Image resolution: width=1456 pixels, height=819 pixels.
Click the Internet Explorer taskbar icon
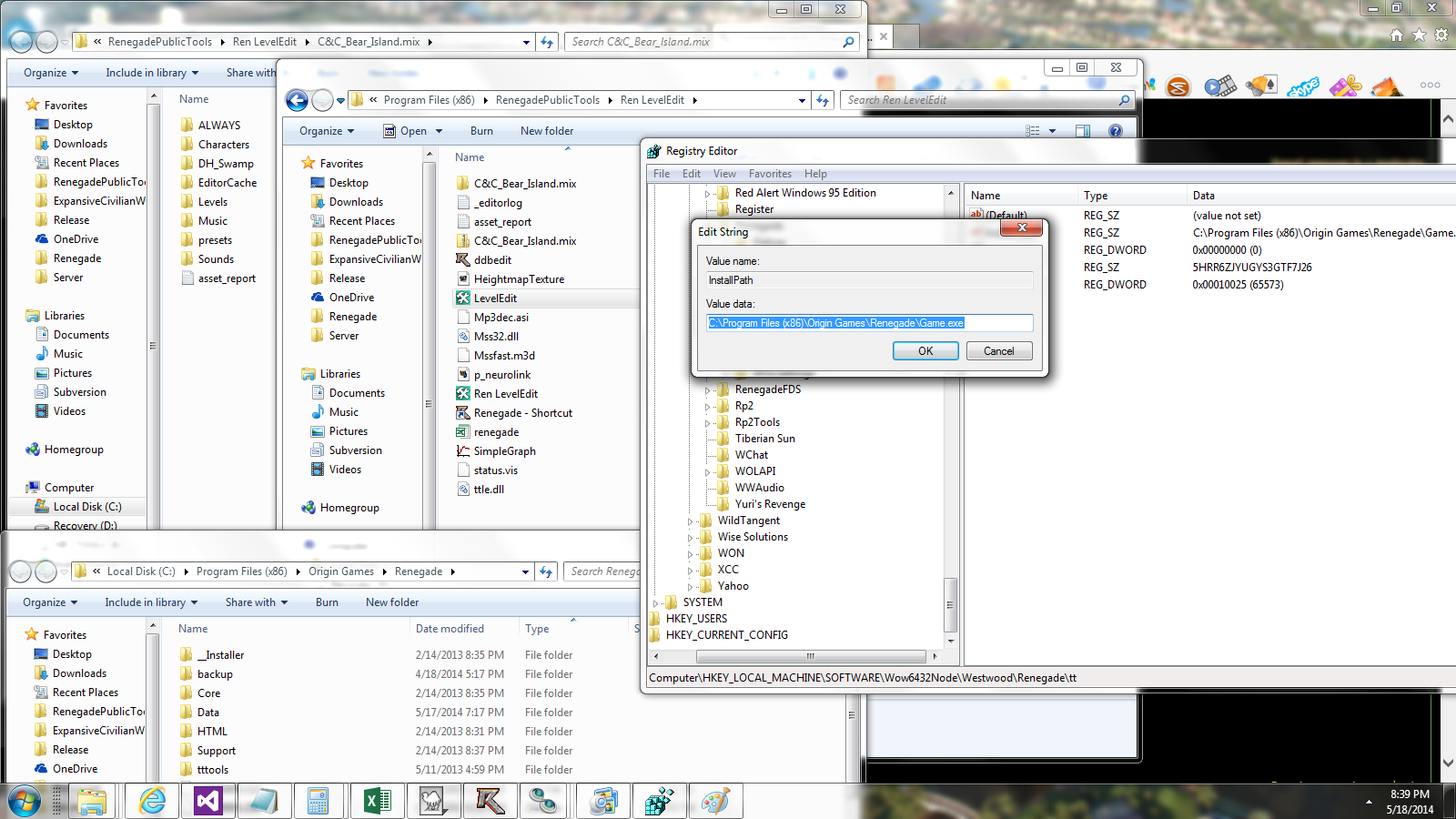coord(152,801)
